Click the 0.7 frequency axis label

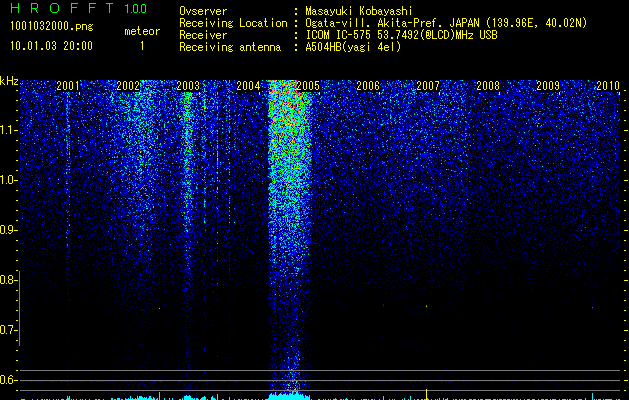coord(9,330)
